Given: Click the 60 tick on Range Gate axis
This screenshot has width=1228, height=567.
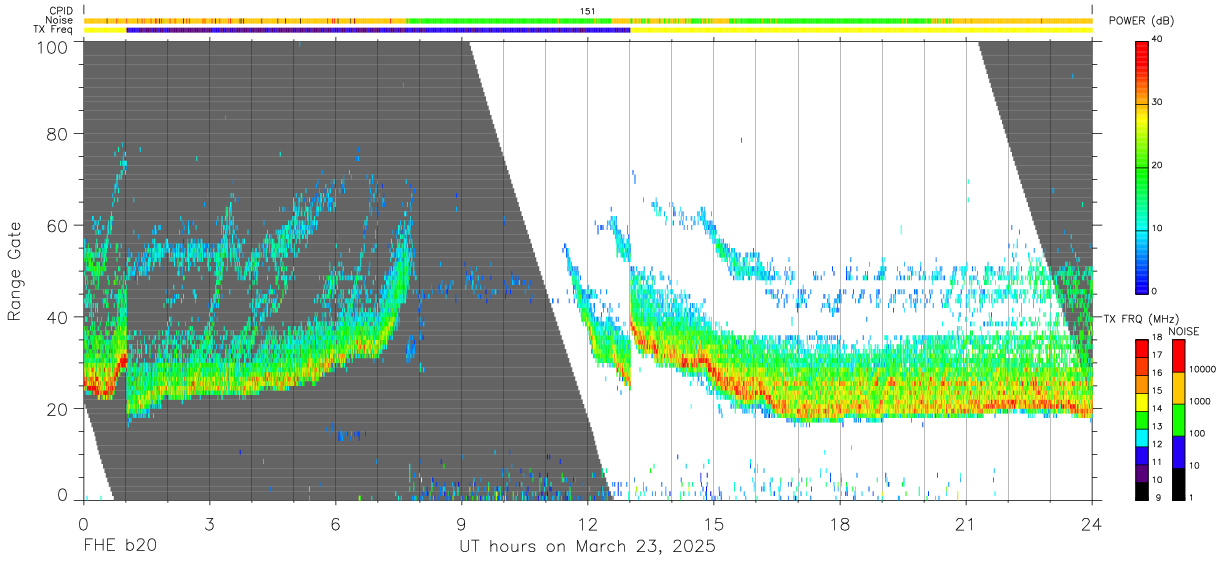Looking at the screenshot, I should click(x=56, y=226).
